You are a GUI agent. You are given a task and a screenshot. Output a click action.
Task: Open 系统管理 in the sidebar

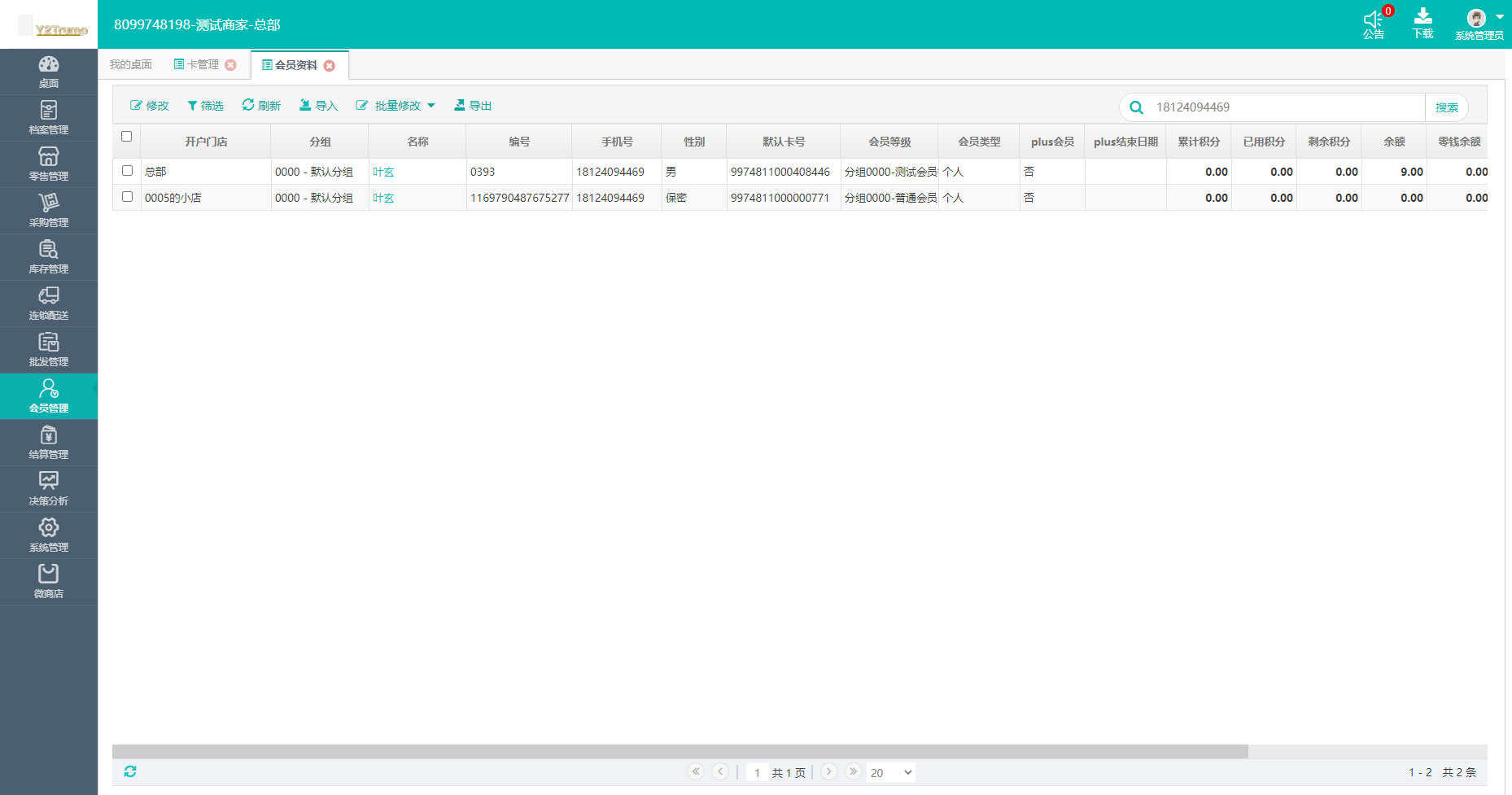coord(49,535)
